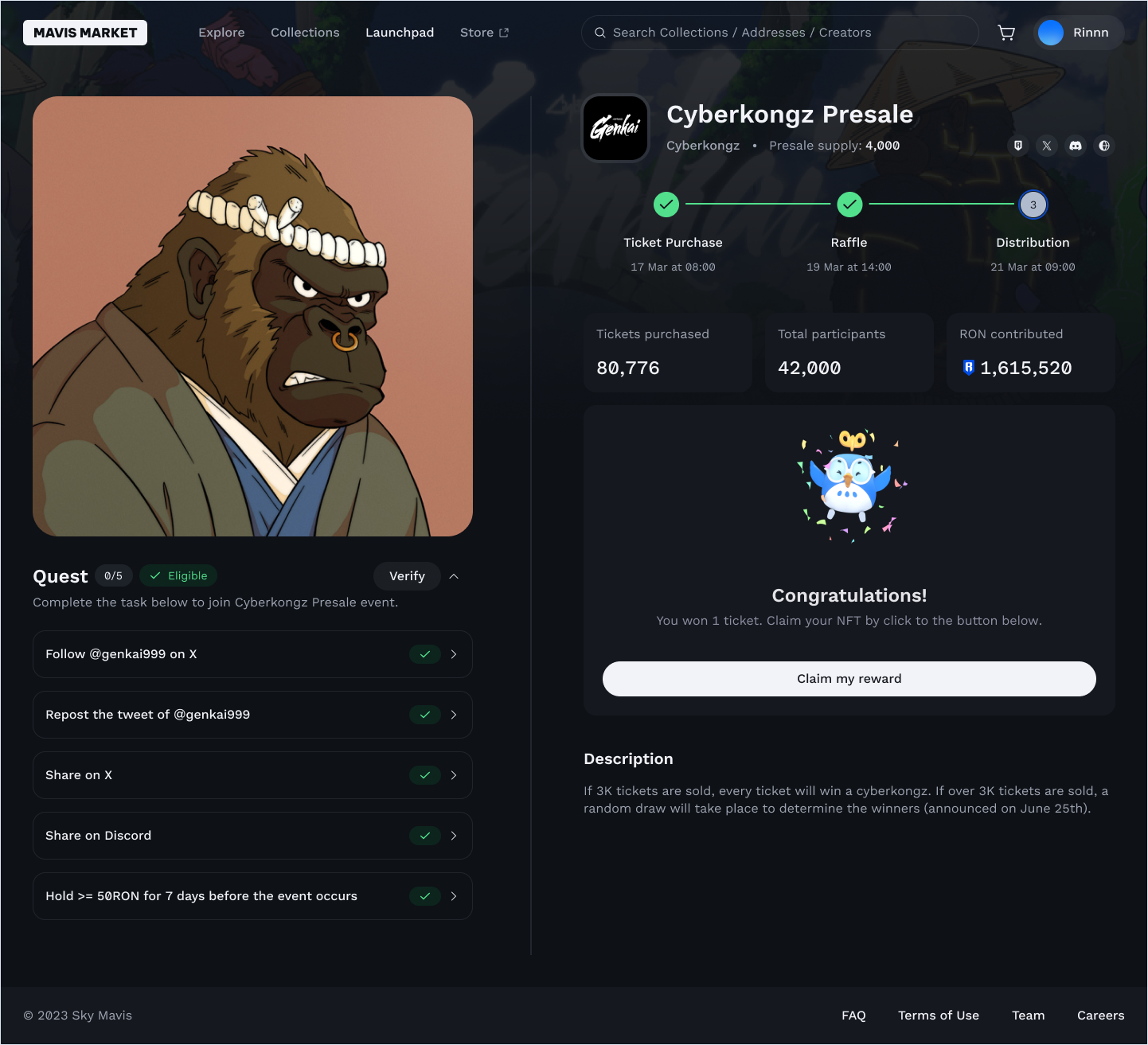
Task: Claim my reward button
Action: pos(849,679)
